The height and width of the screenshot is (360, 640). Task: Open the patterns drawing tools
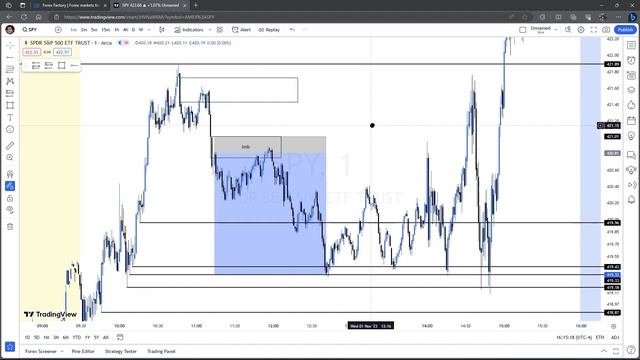(x=10, y=81)
